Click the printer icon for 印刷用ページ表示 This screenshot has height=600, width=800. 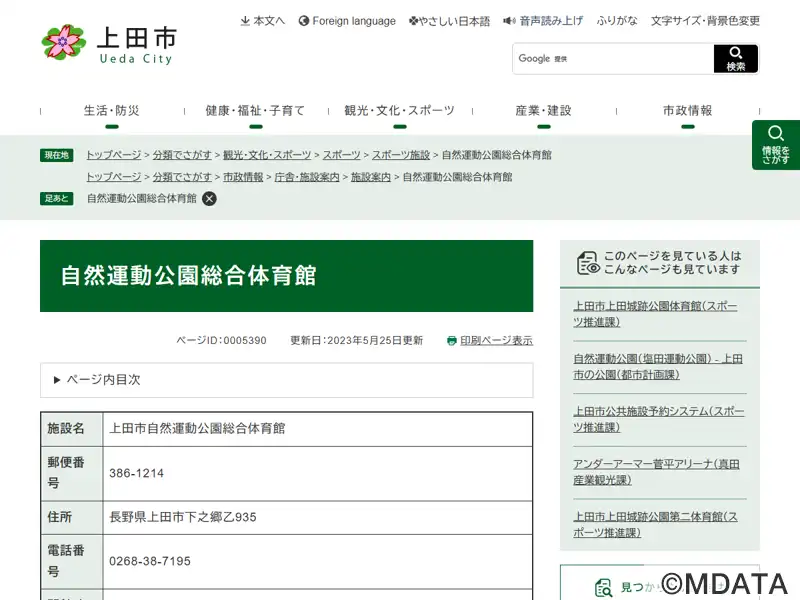(452, 341)
